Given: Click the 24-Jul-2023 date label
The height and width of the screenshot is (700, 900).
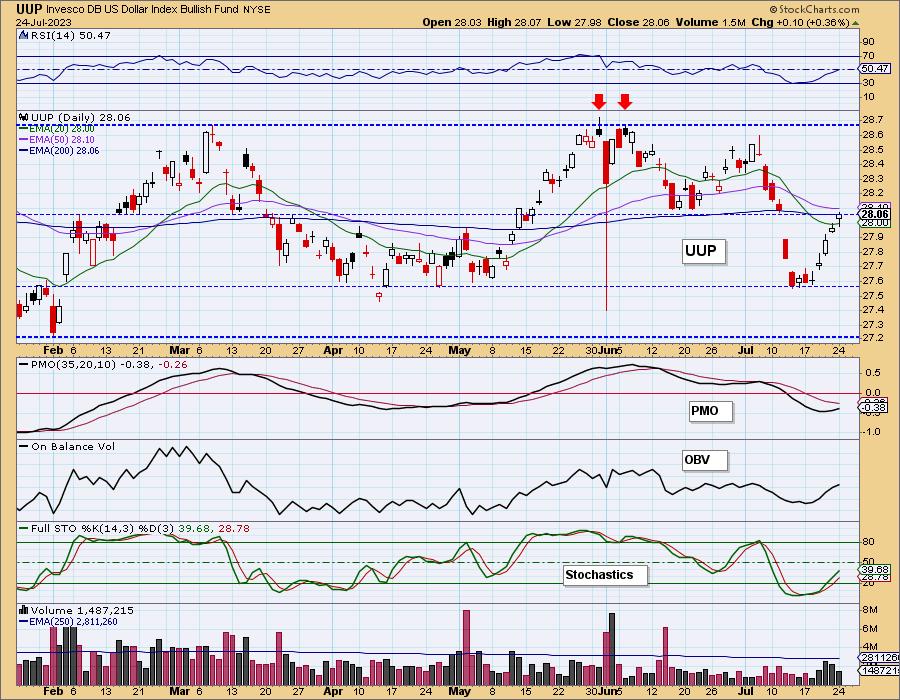Looking at the screenshot, I should click(44, 22).
